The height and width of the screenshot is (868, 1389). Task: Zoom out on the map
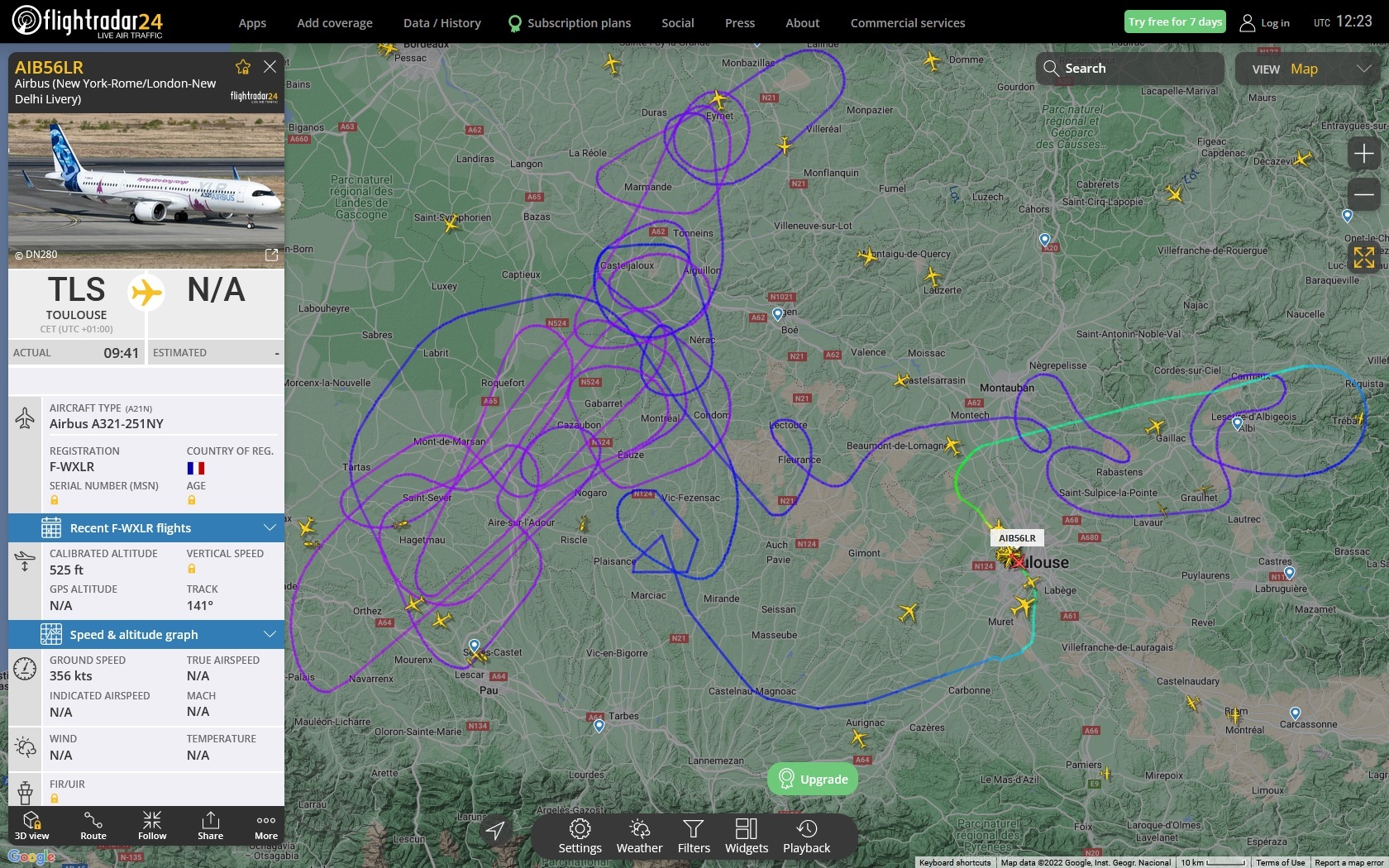coord(1363,195)
